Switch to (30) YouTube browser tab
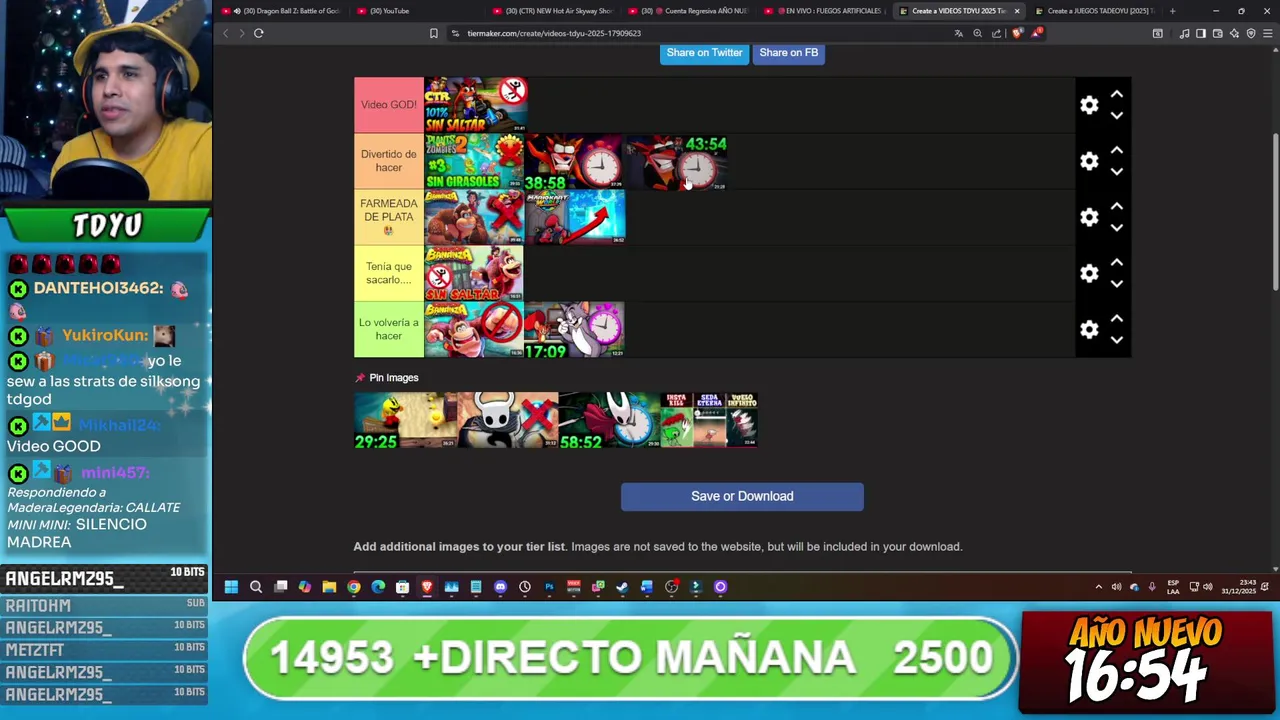The width and height of the screenshot is (1280, 720). [x=415, y=11]
